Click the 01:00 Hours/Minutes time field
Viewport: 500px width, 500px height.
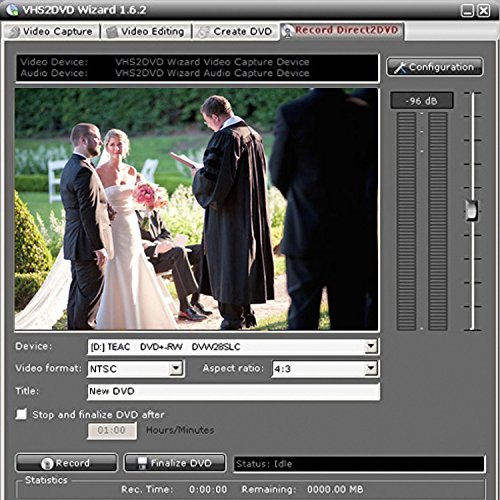click(112, 430)
